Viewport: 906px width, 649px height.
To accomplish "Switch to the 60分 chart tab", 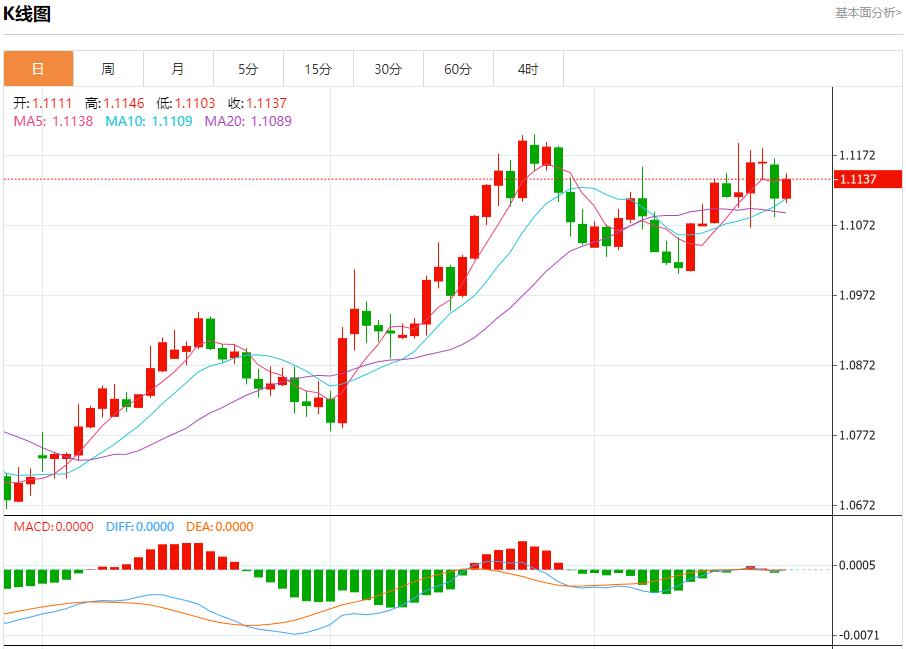I will (x=458, y=69).
